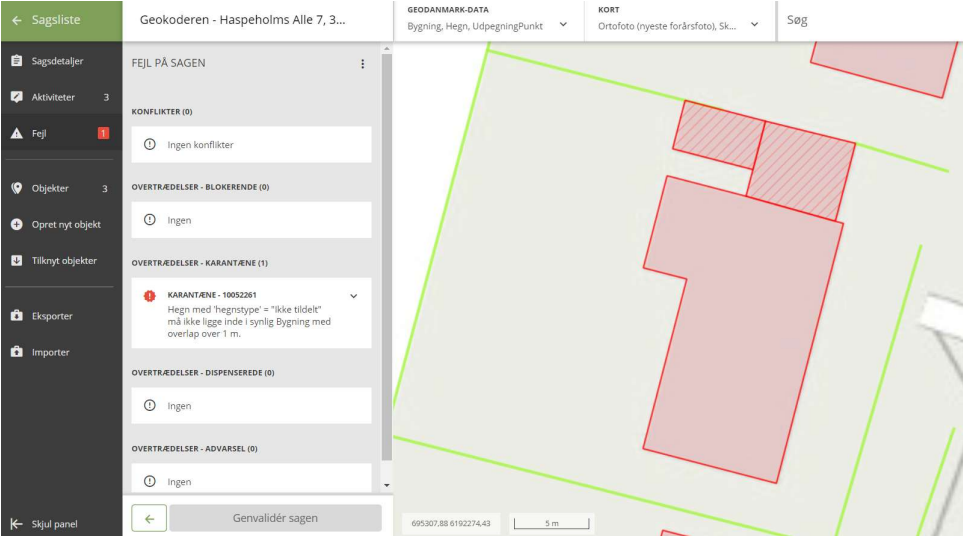This screenshot has height=536, width=963.
Task: Click the Opret nyt objekt plus icon
Action: [16, 225]
